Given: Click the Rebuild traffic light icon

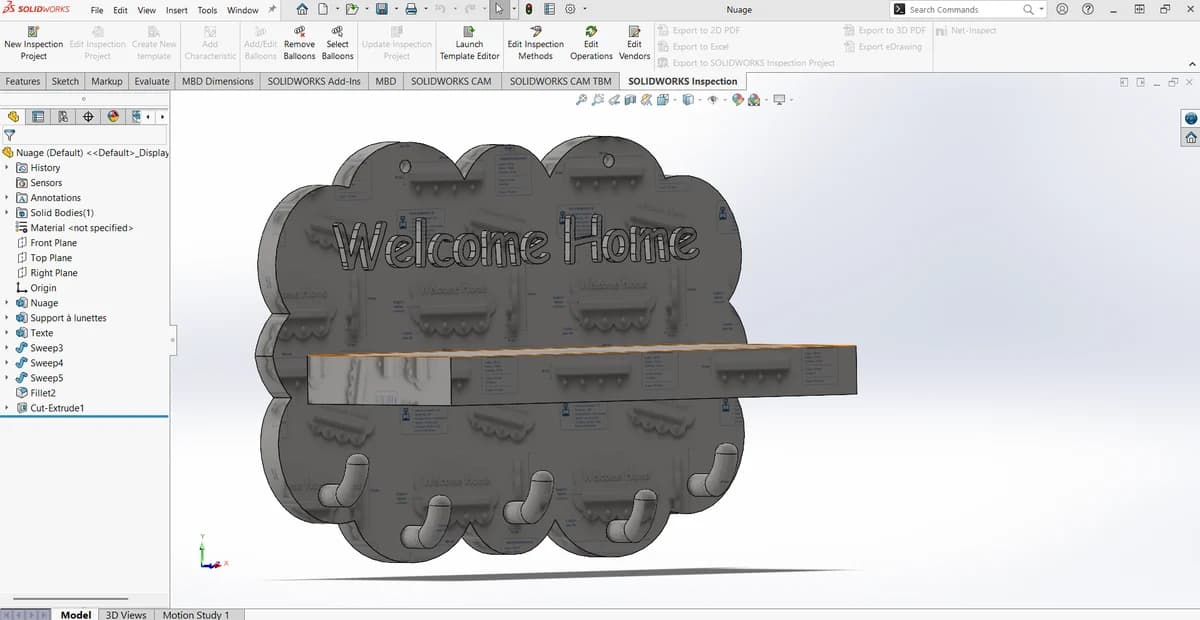Looking at the screenshot, I should [x=530, y=9].
